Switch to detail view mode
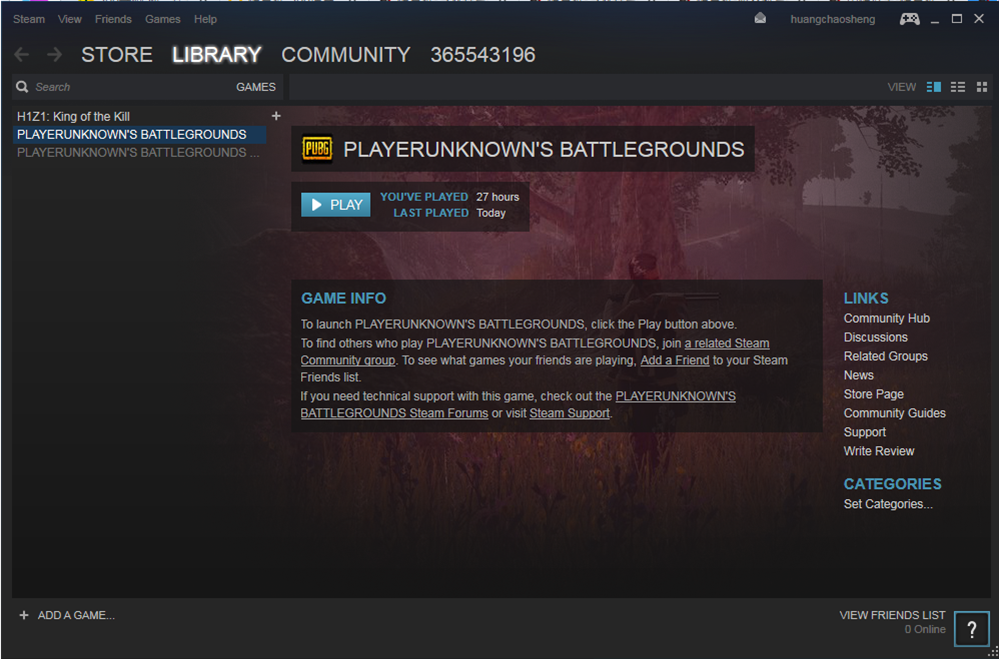The height and width of the screenshot is (659, 999). (934, 87)
